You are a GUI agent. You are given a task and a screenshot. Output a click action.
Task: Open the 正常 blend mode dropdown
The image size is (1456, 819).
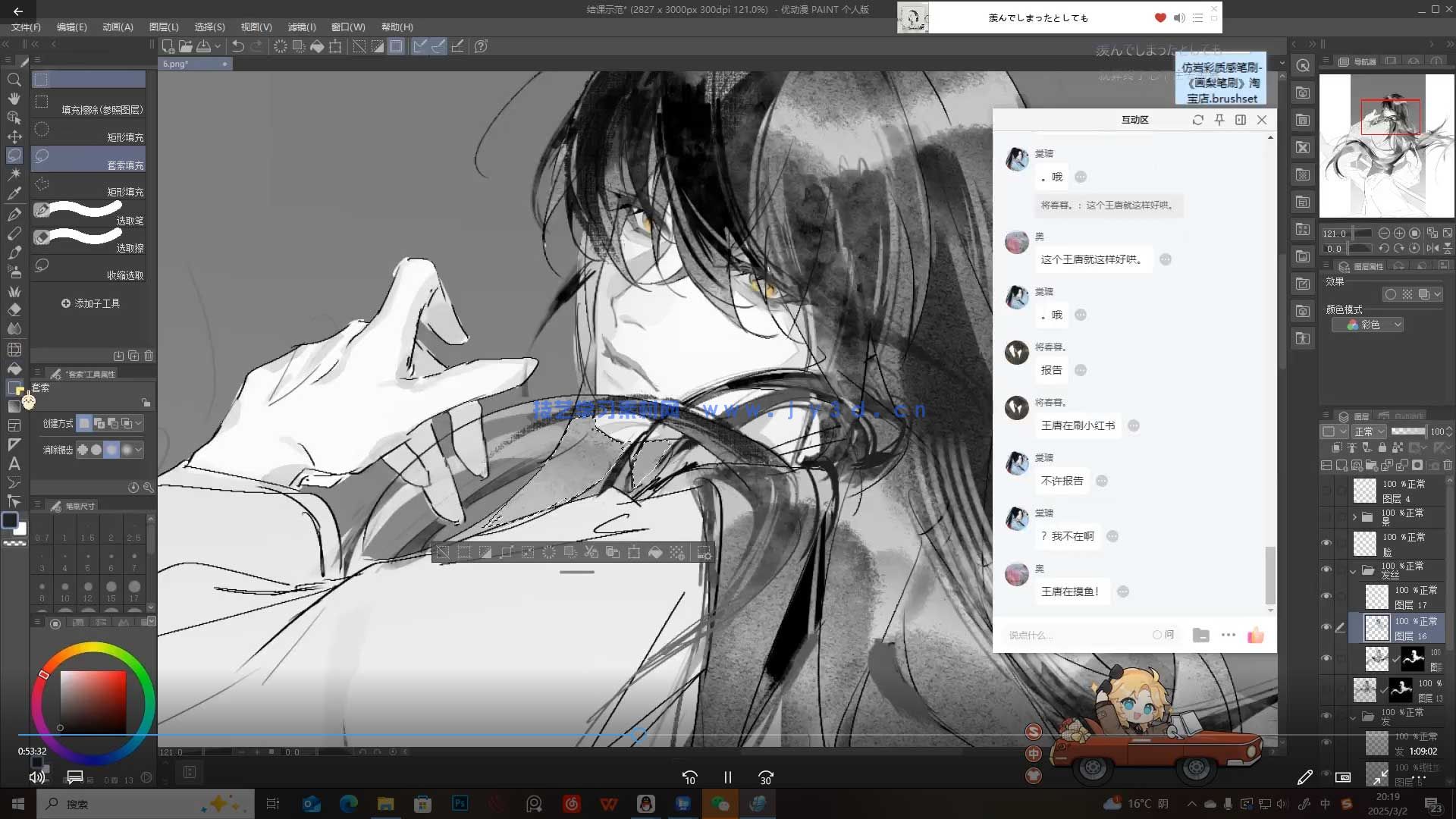coord(1370,431)
